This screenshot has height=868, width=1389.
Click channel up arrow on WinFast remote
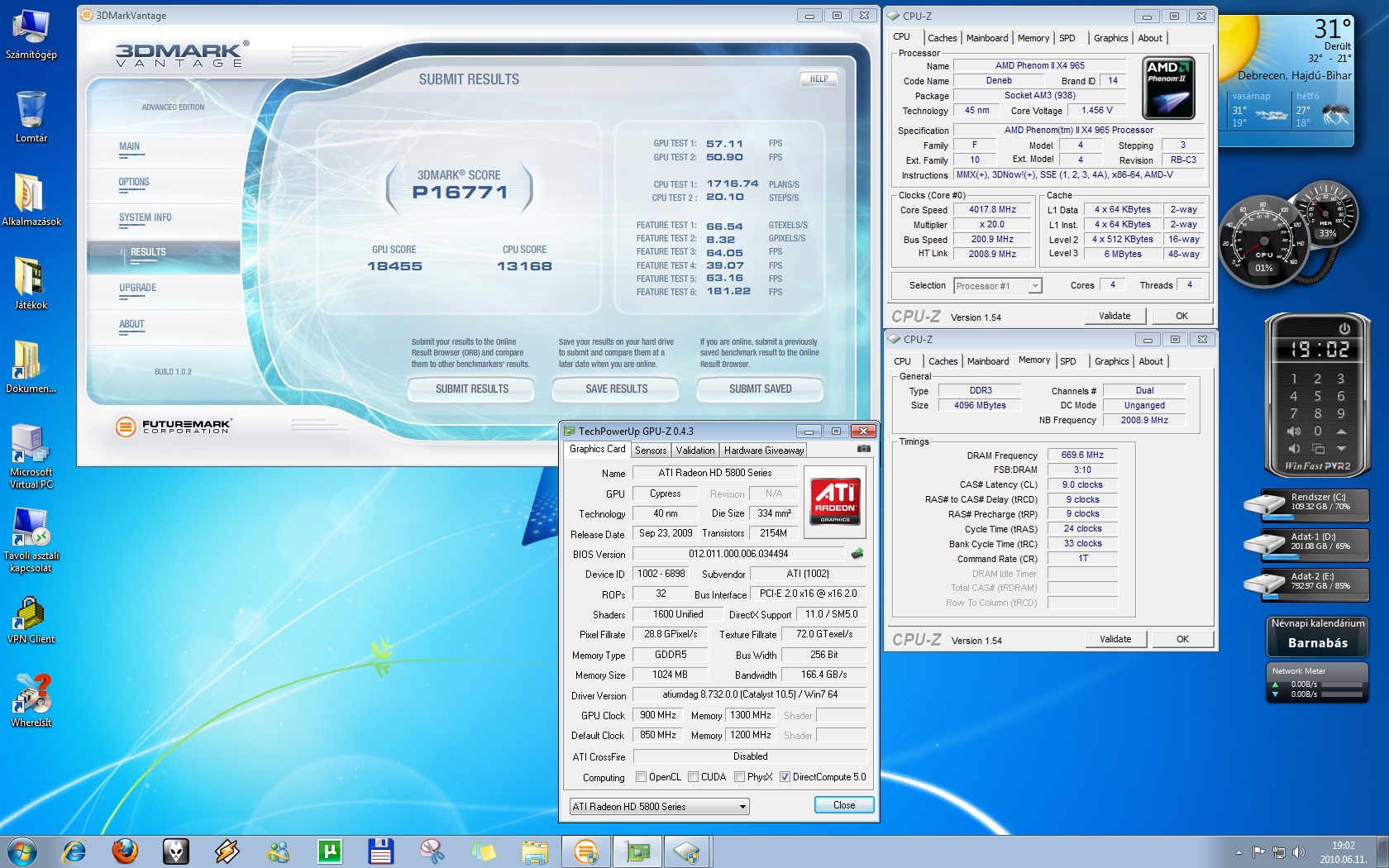[1341, 431]
